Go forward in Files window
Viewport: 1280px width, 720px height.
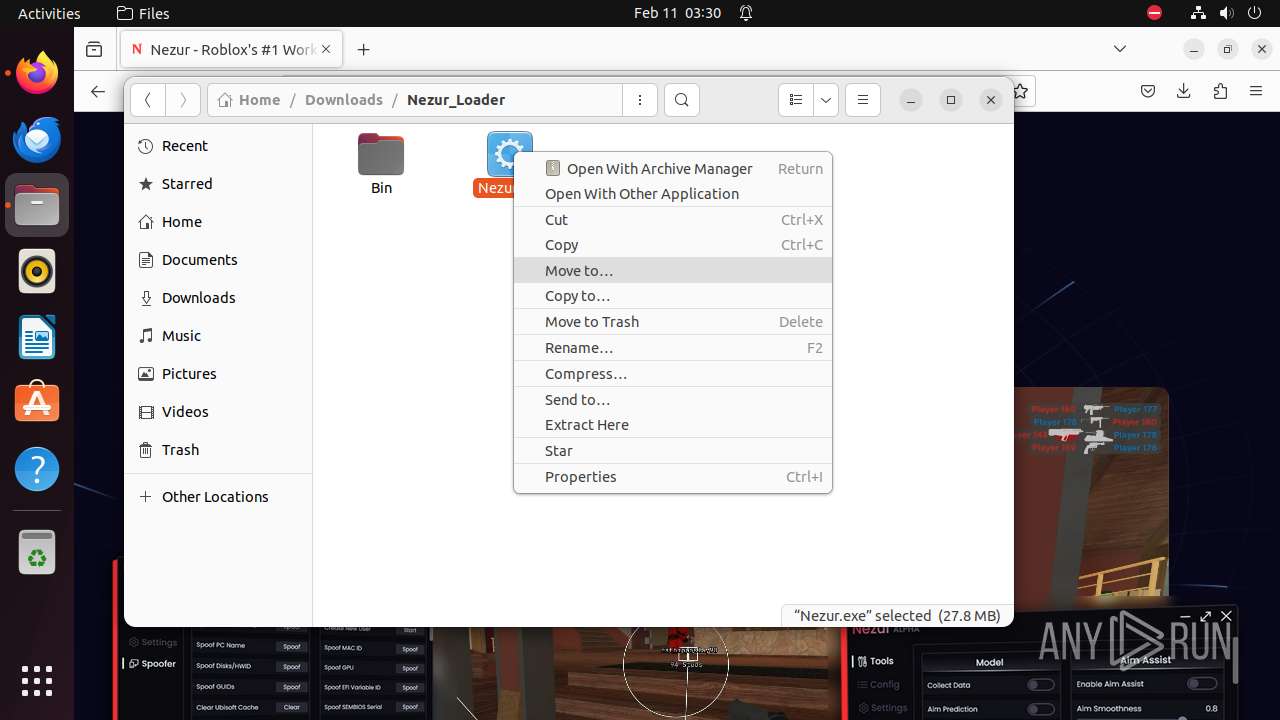(x=182, y=100)
